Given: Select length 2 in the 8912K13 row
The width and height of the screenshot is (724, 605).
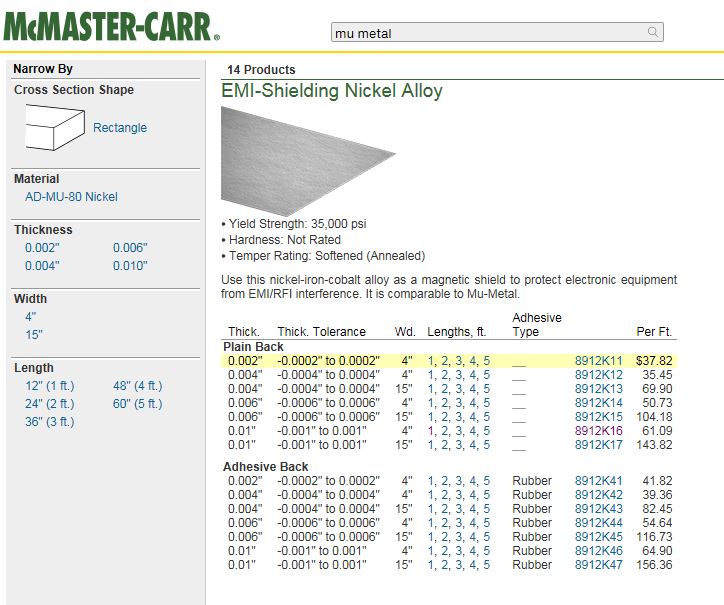Looking at the screenshot, I should 444,389.
